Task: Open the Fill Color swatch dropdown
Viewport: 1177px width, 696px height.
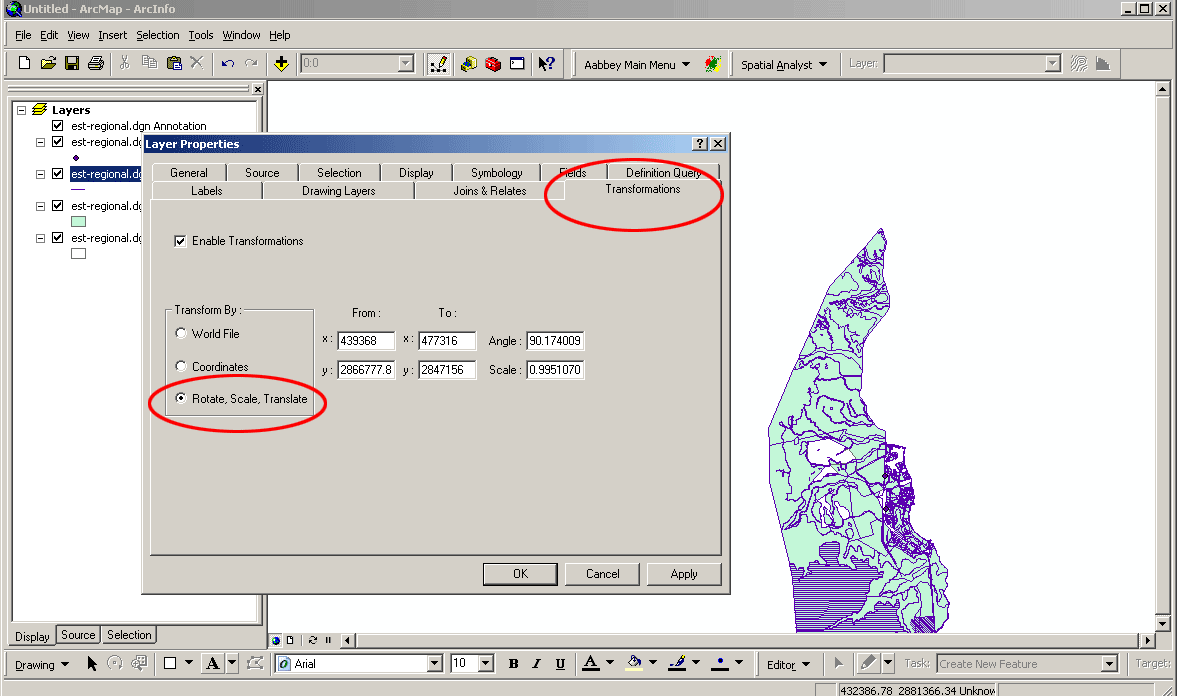Action: click(652, 663)
